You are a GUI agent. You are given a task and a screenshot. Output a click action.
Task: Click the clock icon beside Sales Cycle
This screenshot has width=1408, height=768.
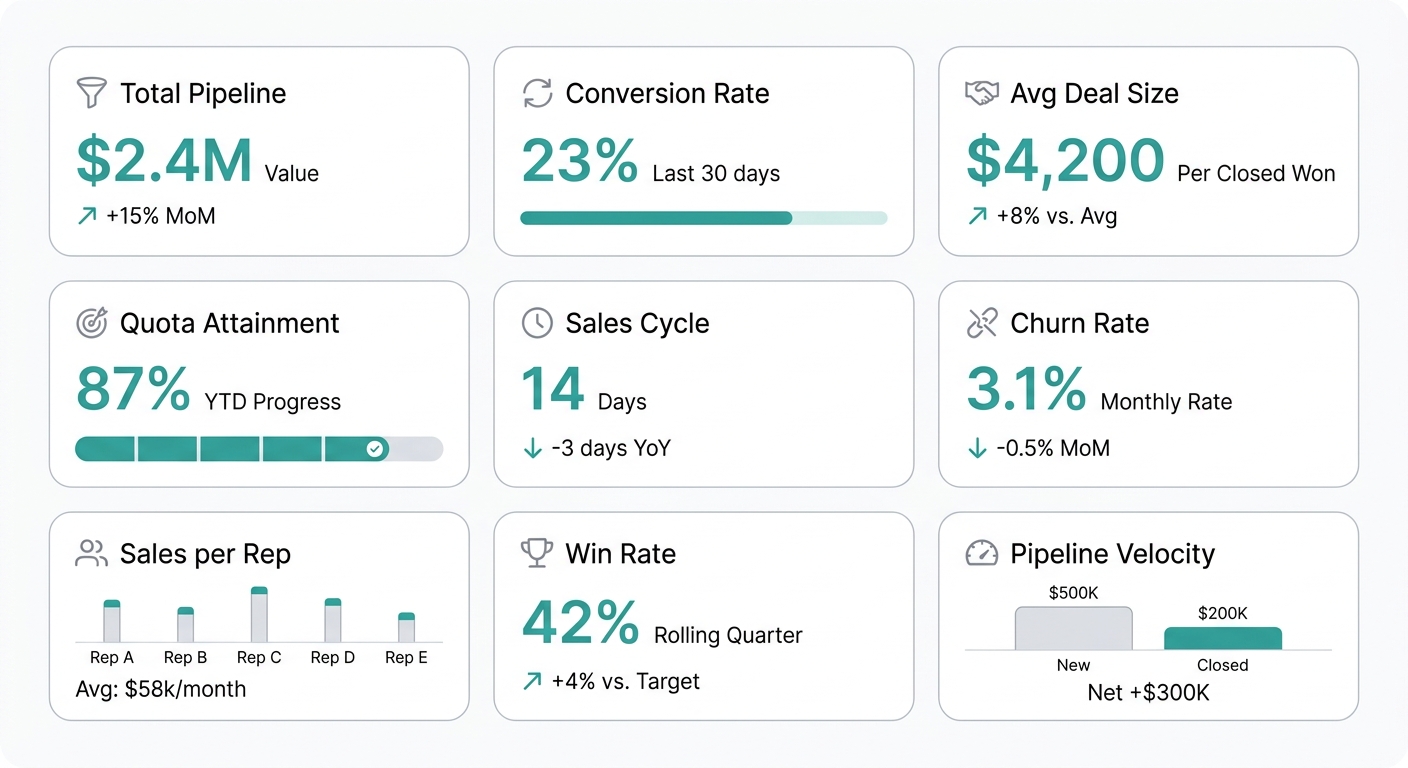pos(537,323)
